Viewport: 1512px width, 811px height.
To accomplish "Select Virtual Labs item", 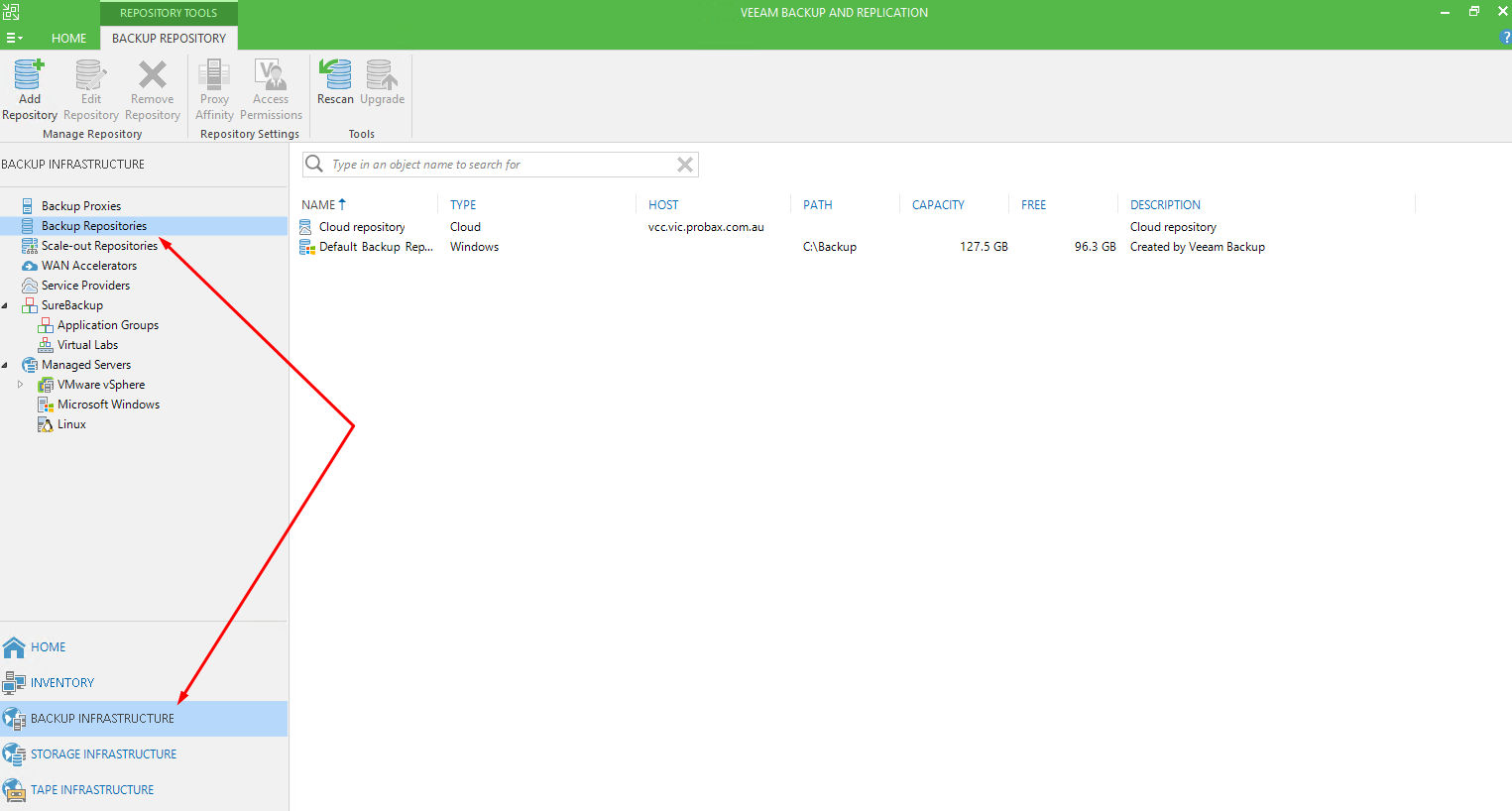I will pyautogui.click(x=87, y=345).
